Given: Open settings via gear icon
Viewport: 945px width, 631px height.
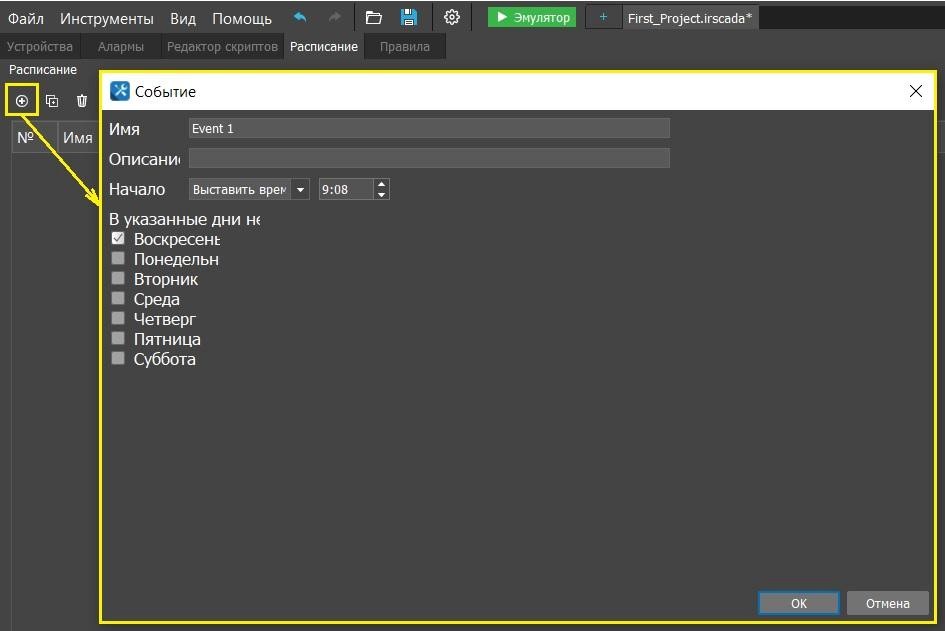Looking at the screenshot, I should [452, 17].
